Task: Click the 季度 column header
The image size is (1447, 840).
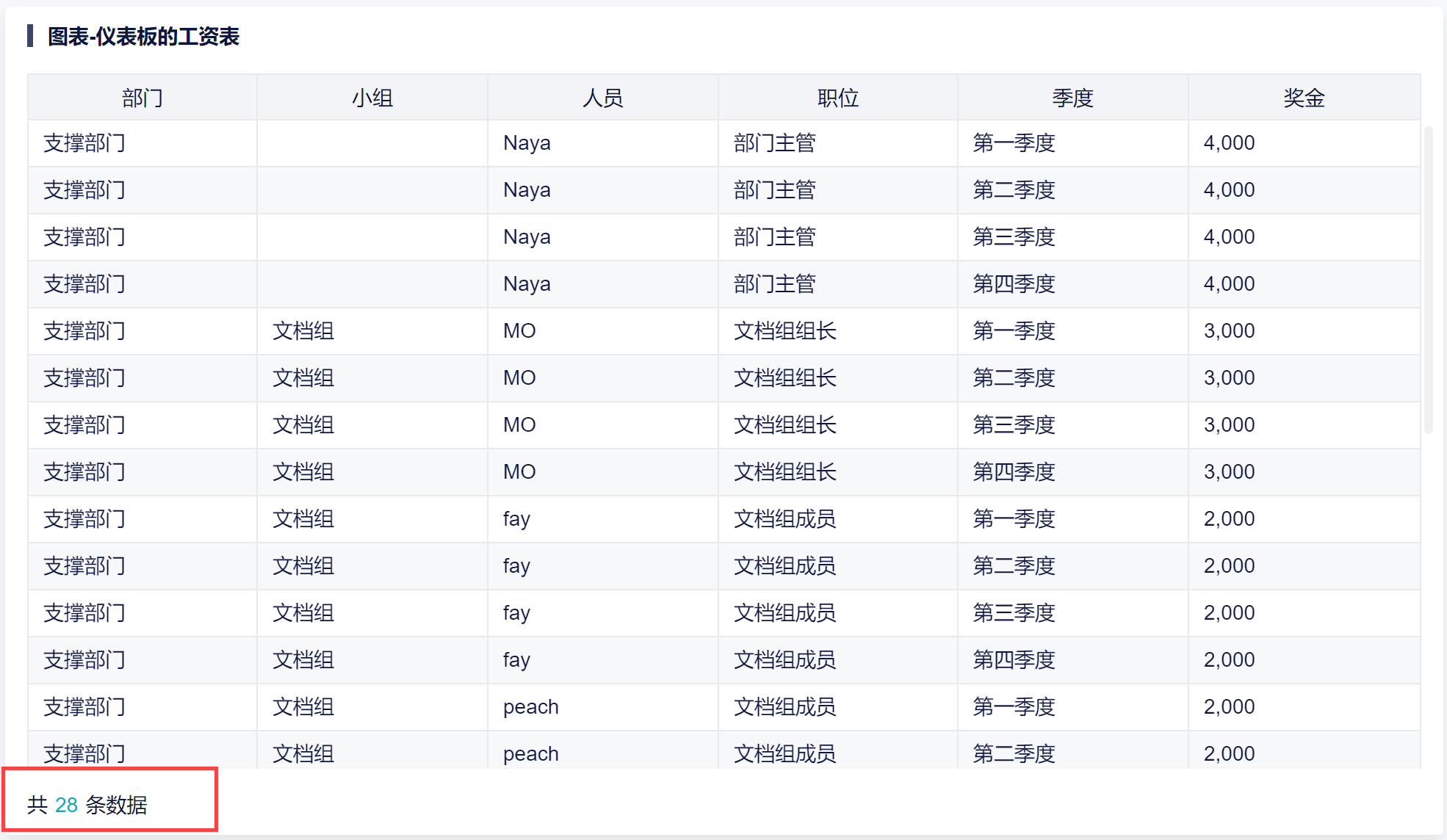Action: [x=1072, y=98]
